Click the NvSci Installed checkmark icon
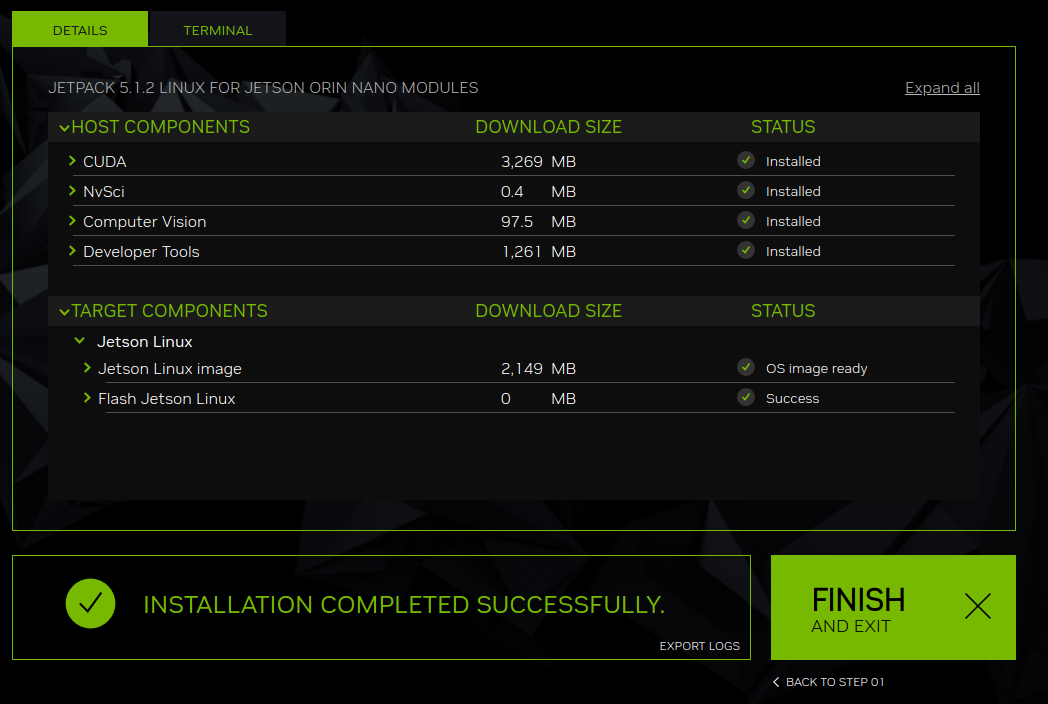This screenshot has width=1048, height=704. point(746,191)
